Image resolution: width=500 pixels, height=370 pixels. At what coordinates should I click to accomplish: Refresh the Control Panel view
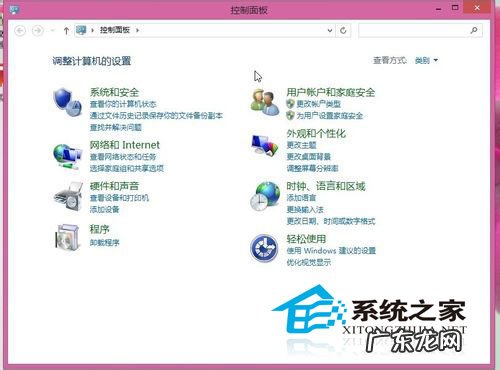coord(343,30)
